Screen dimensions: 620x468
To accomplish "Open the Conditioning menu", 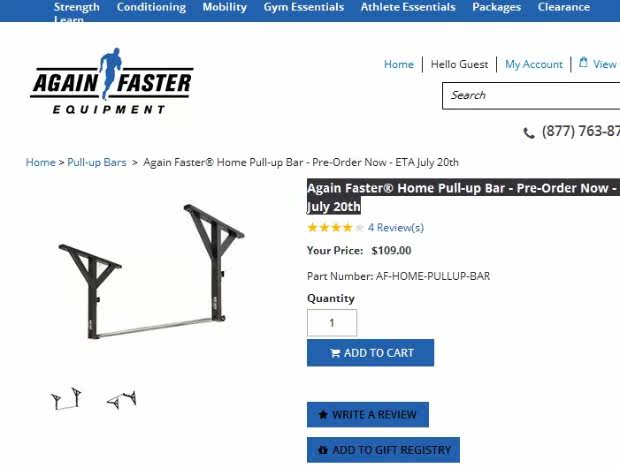I will [x=151, y=7].
